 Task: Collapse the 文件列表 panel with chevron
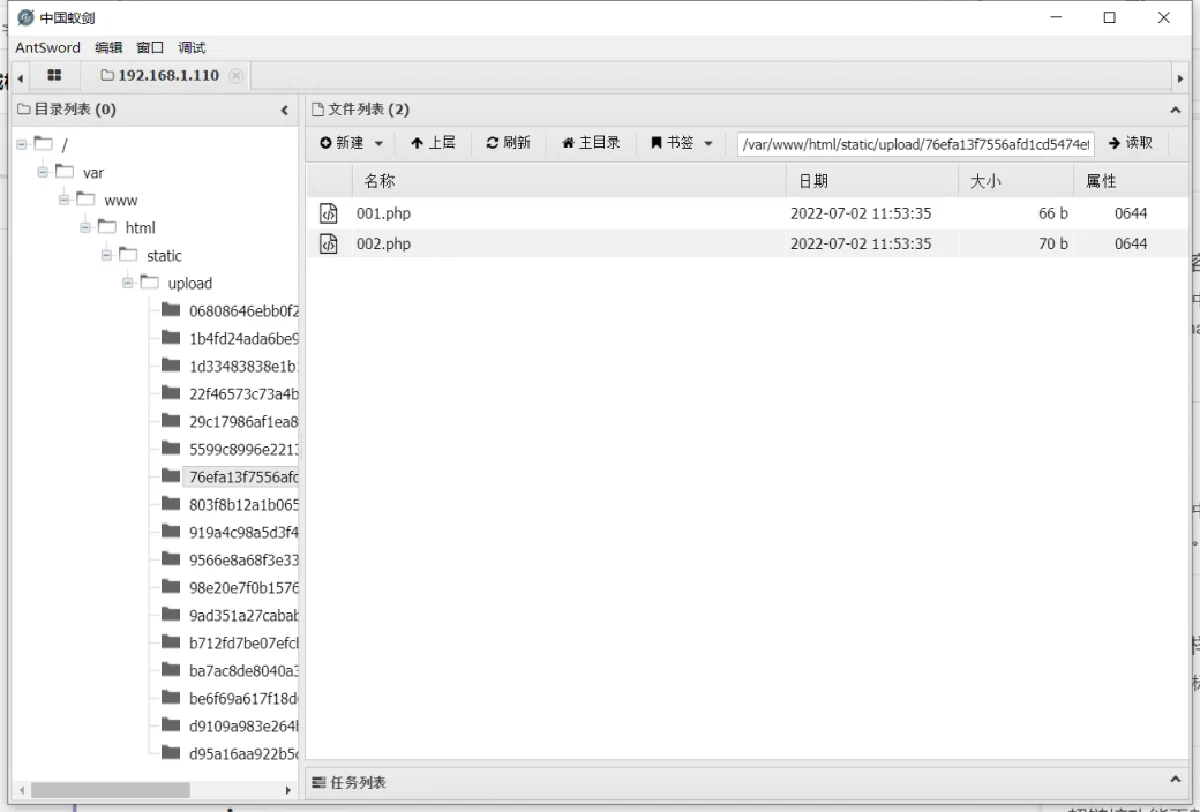coord(1175,110)
